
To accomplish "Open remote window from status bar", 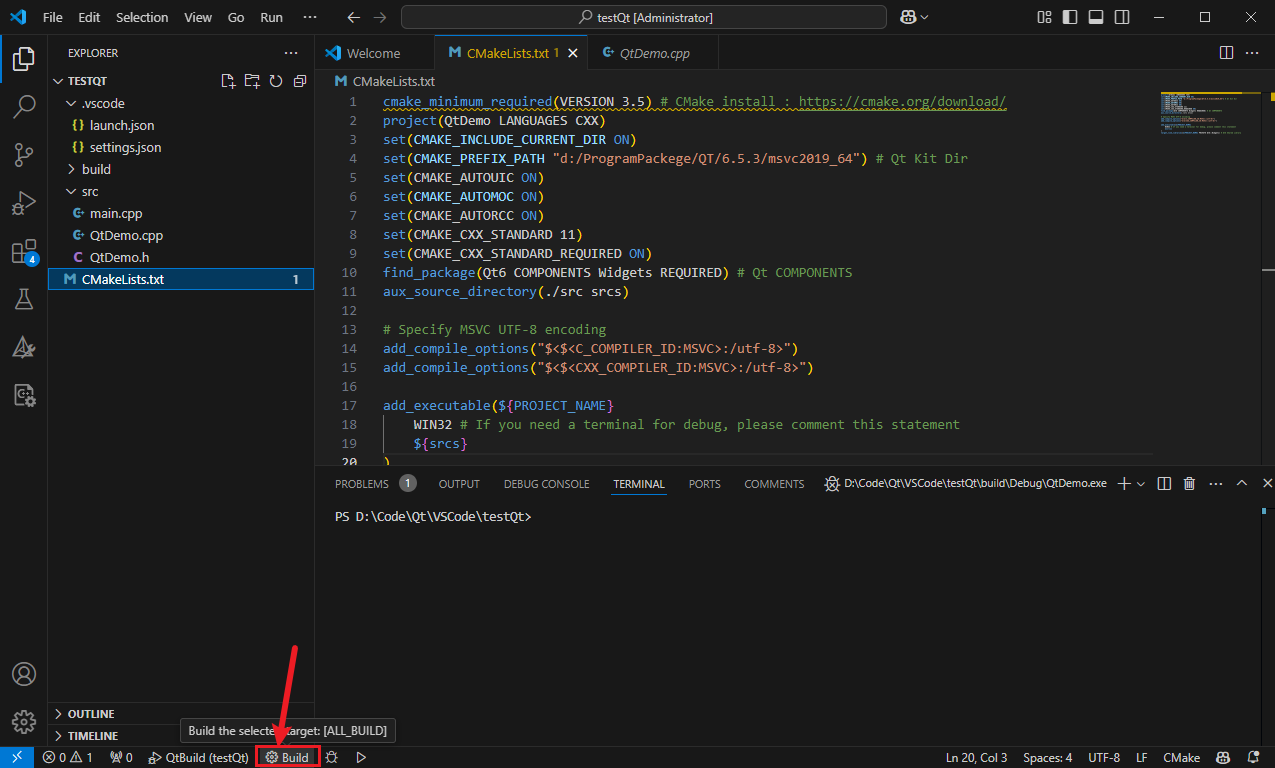I will (17, 758).
